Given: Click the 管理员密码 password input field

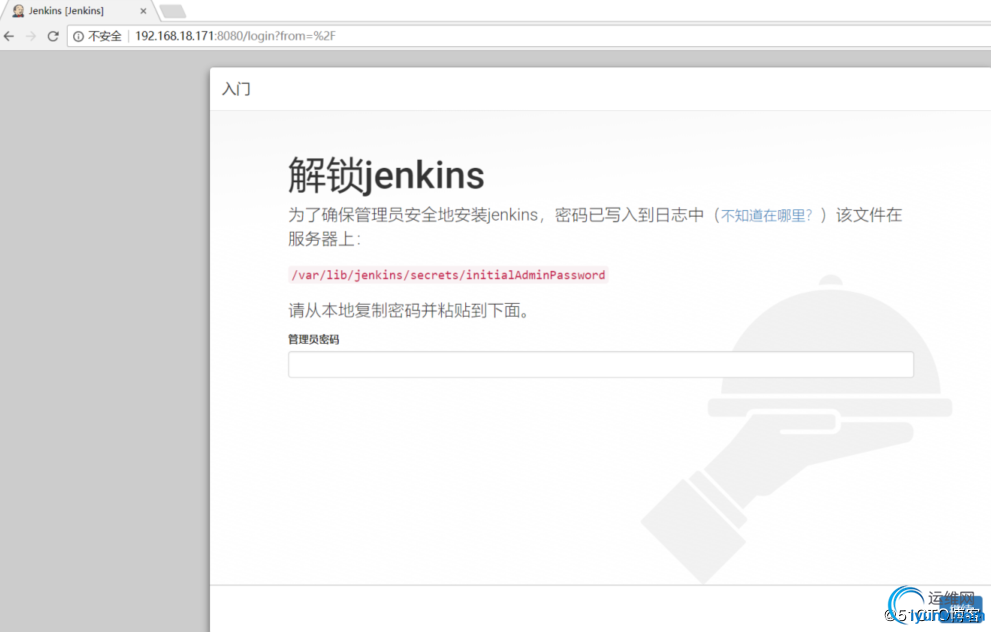Looking at the screenshot, I should point(600,365).
